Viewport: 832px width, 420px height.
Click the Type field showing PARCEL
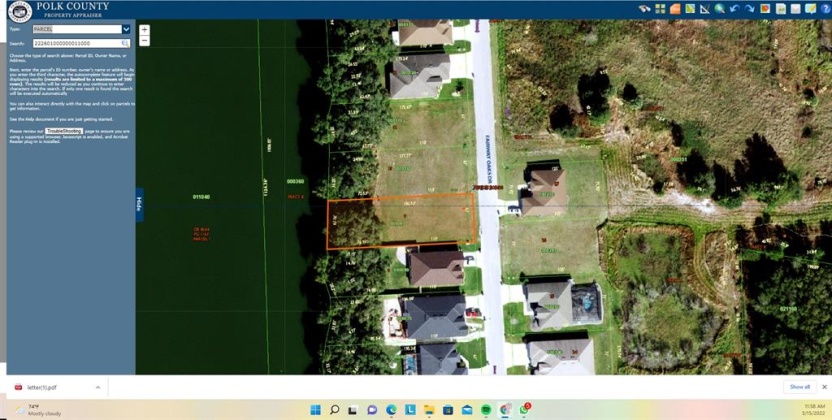point(77,29)
